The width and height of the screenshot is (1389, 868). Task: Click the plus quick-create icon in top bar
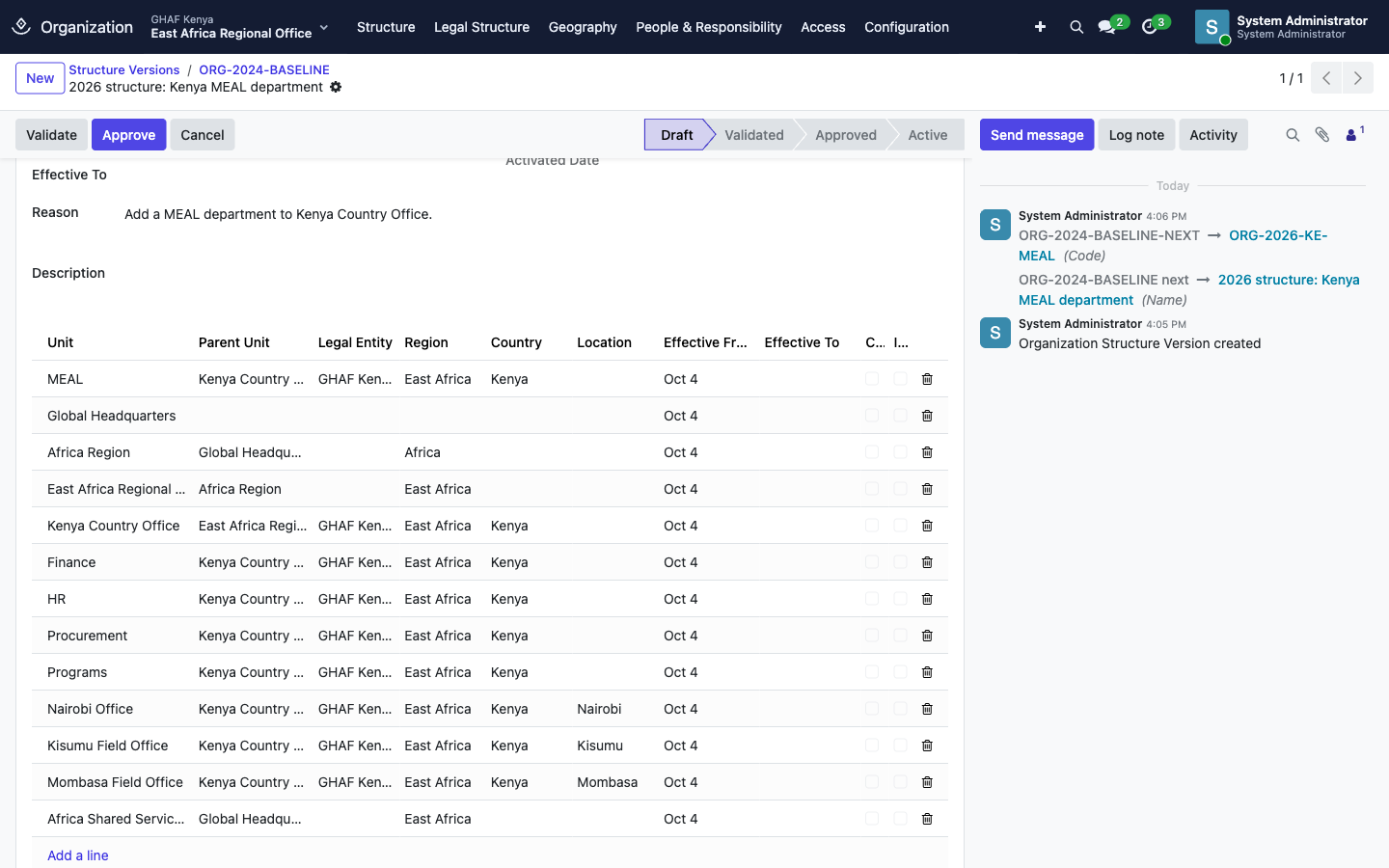tap(1040, 27)
